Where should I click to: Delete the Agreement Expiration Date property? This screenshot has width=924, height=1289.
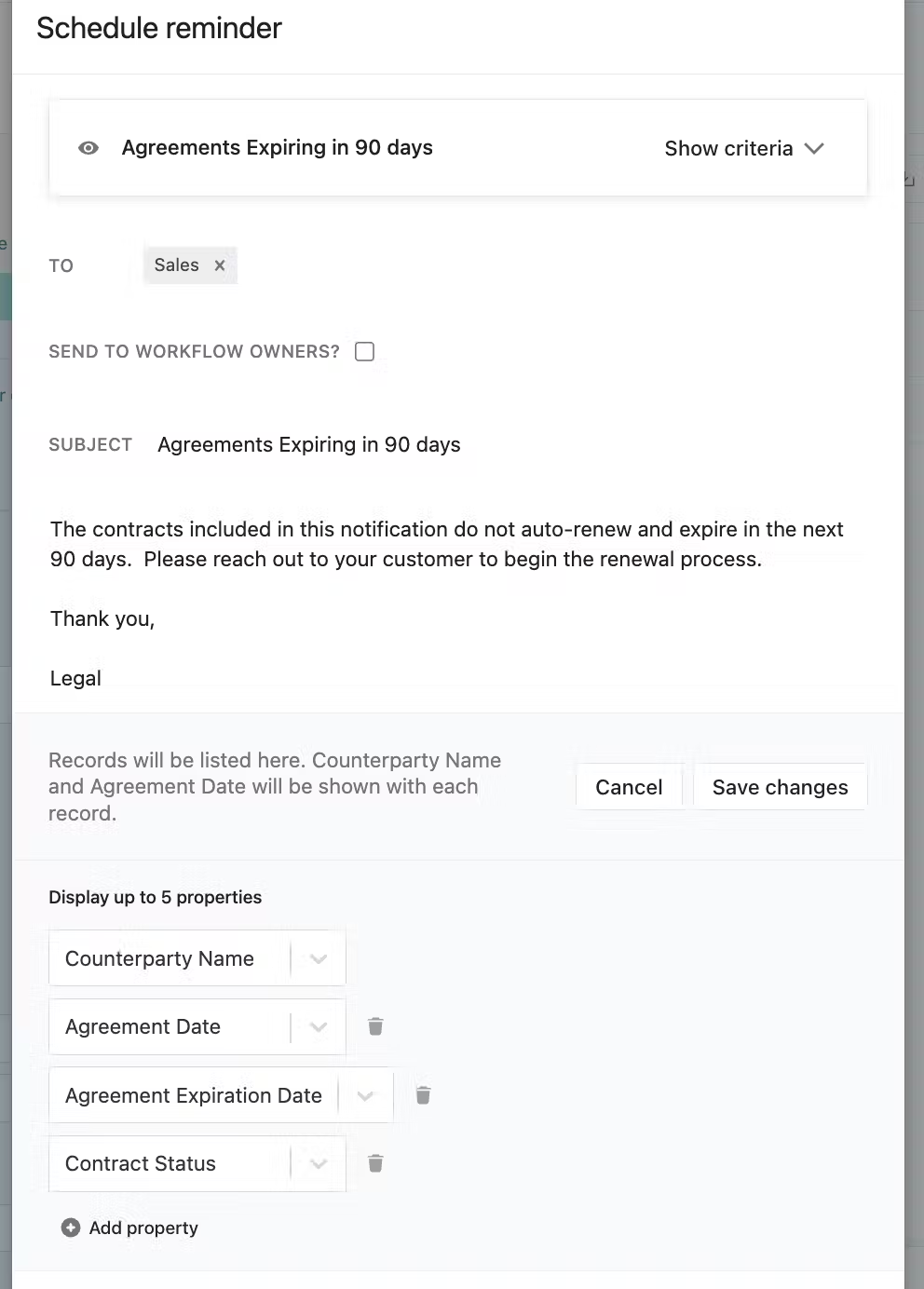coord(423,1095)
